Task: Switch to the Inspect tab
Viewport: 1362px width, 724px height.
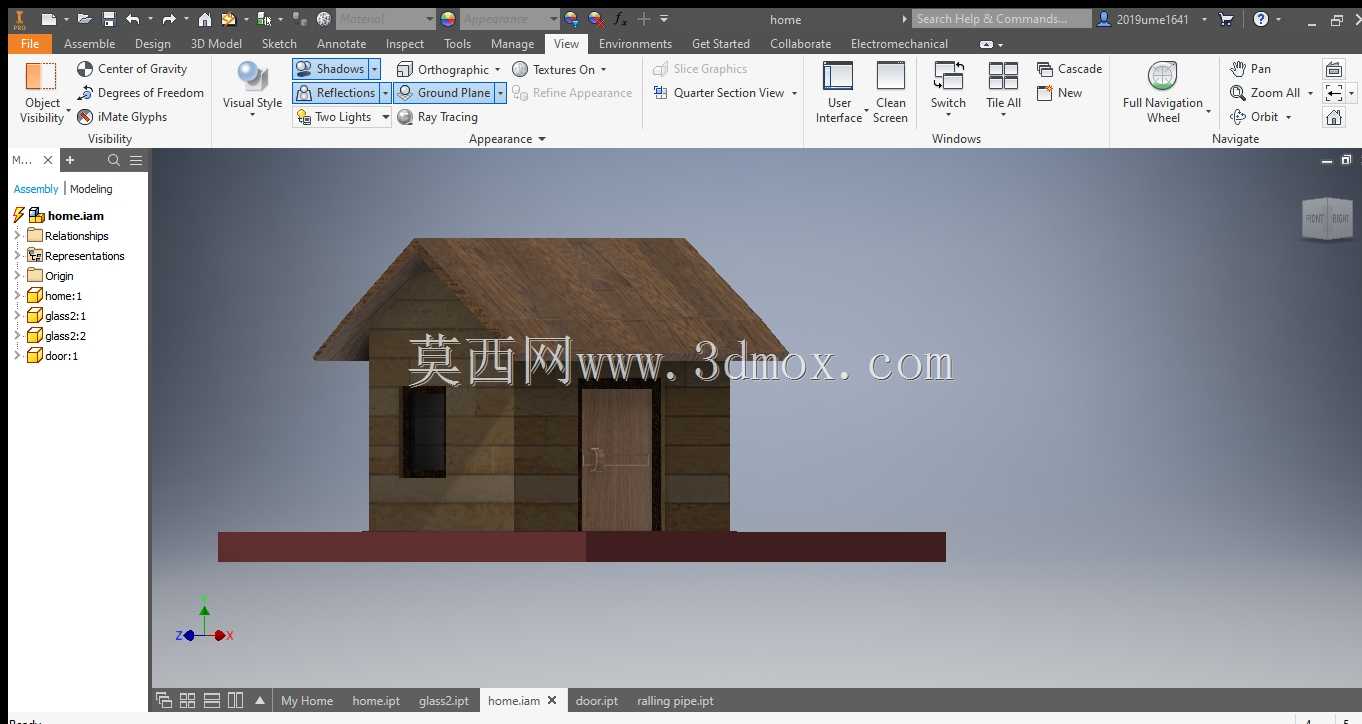Action: 405,44
